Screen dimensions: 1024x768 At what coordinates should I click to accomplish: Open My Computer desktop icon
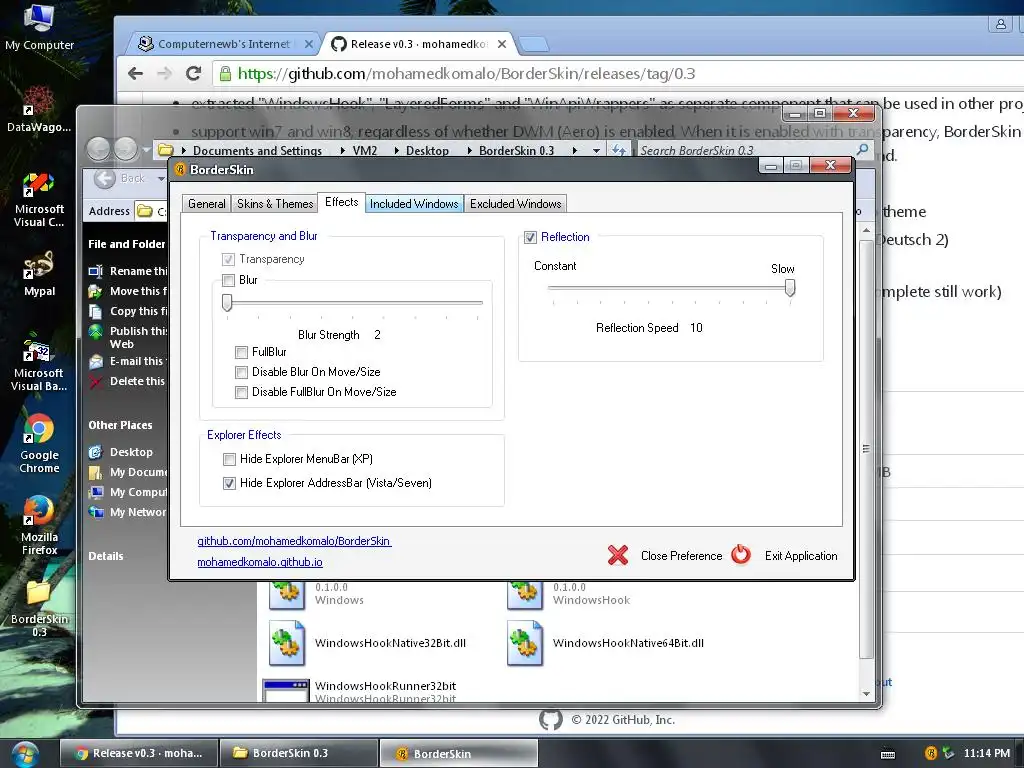click(39, 27)
